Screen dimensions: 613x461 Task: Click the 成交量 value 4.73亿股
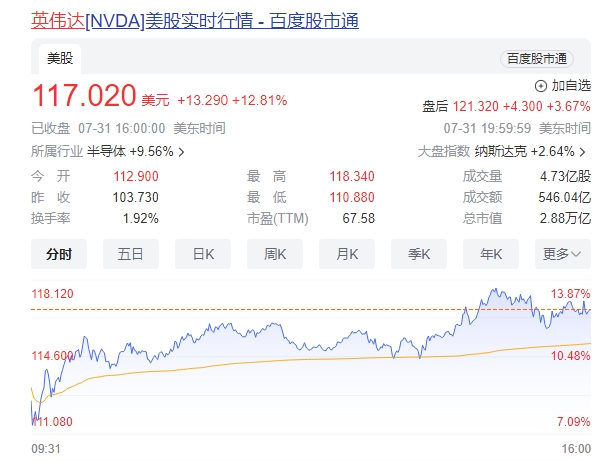565,176
